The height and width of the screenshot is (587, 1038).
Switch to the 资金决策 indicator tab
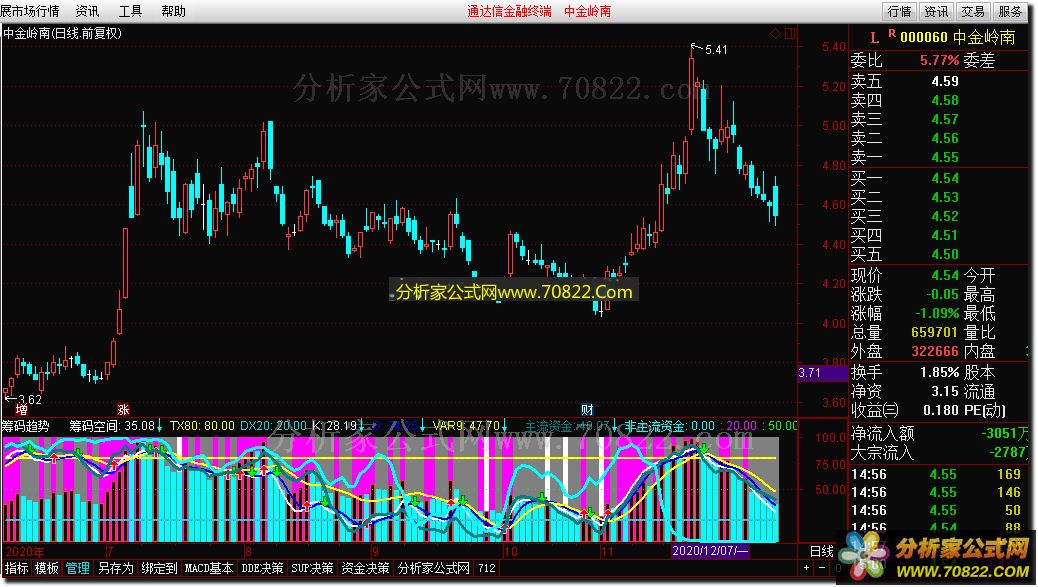pyautogui.click(x=365, y=568)
